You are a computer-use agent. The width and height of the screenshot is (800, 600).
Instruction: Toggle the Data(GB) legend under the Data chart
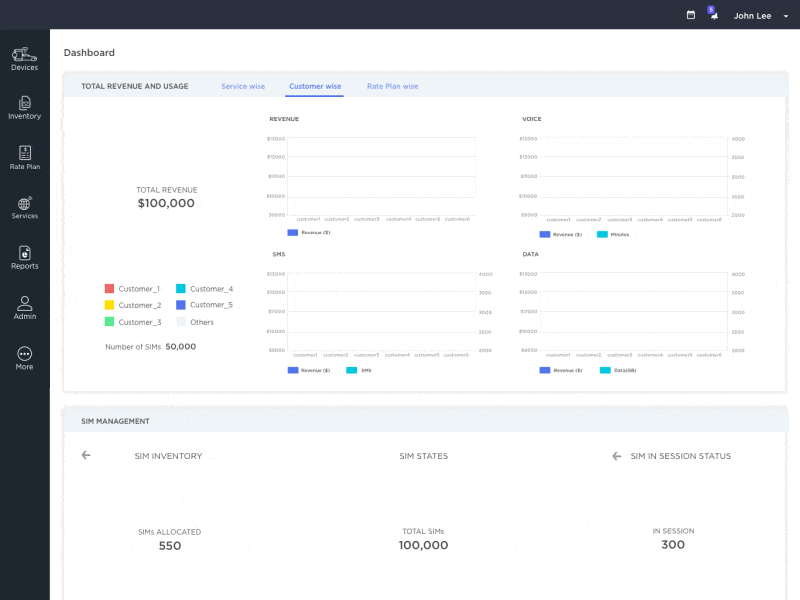tap(617, 370)
